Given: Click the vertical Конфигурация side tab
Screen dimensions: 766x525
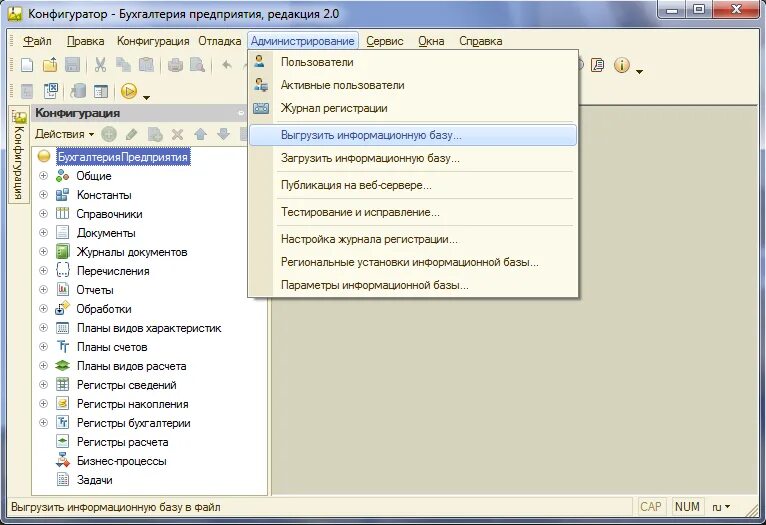Looking at the screenshot, I should tap(19, 154).
